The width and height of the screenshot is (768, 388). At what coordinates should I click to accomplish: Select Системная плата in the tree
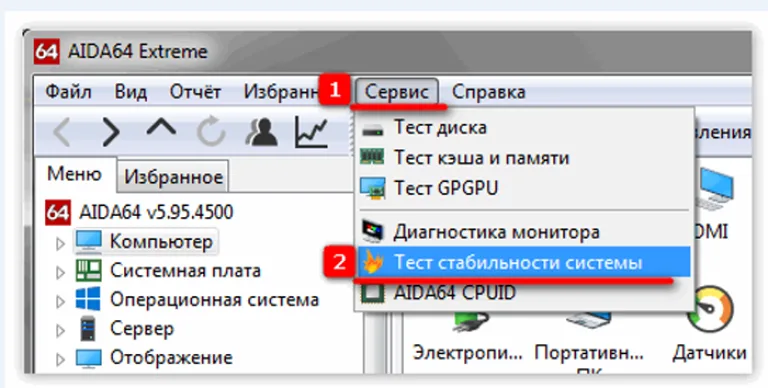185,270
